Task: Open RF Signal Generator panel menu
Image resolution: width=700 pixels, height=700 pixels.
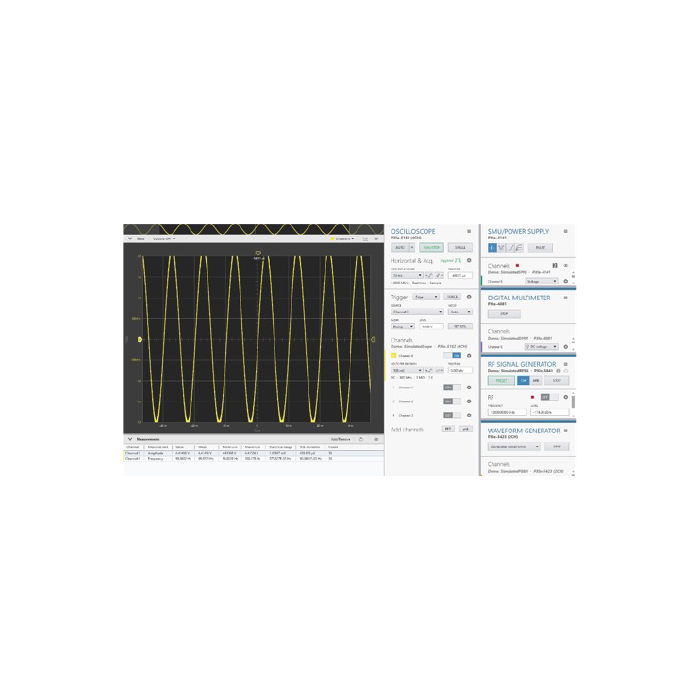Action: (x=565, y=364)
